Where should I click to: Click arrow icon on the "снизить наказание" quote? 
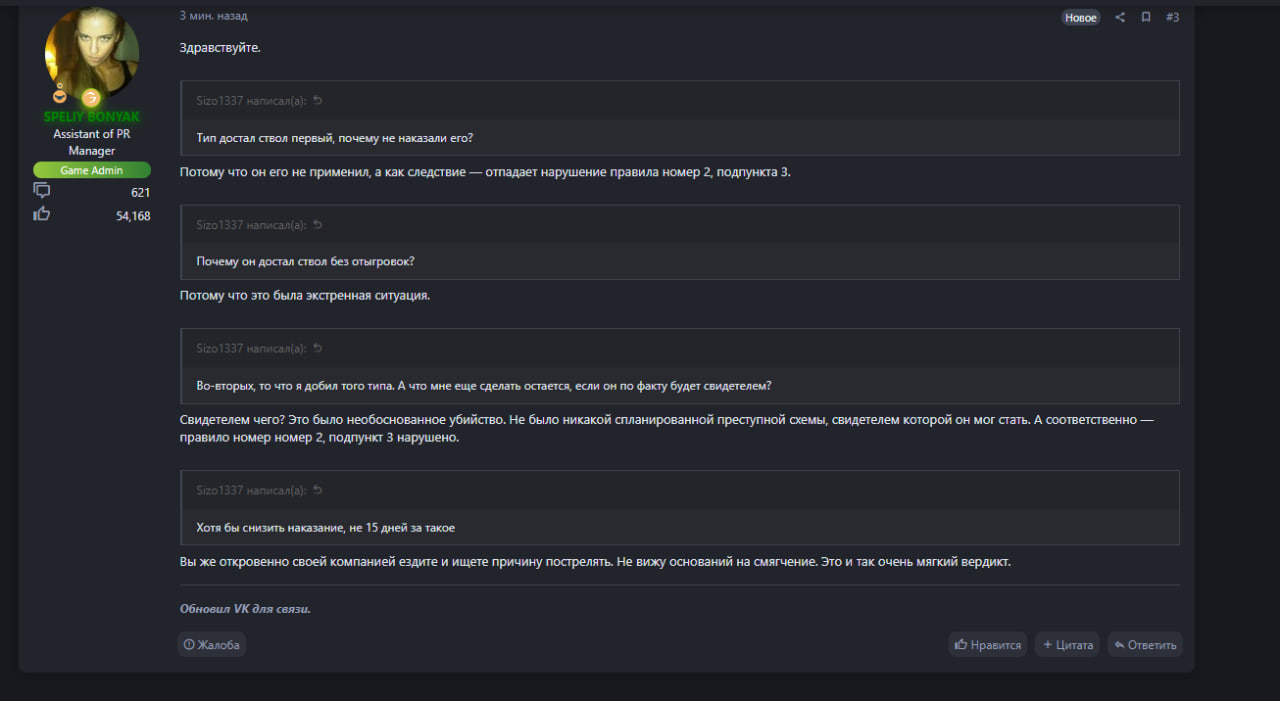pyautogui.click(x=318, y=490)
